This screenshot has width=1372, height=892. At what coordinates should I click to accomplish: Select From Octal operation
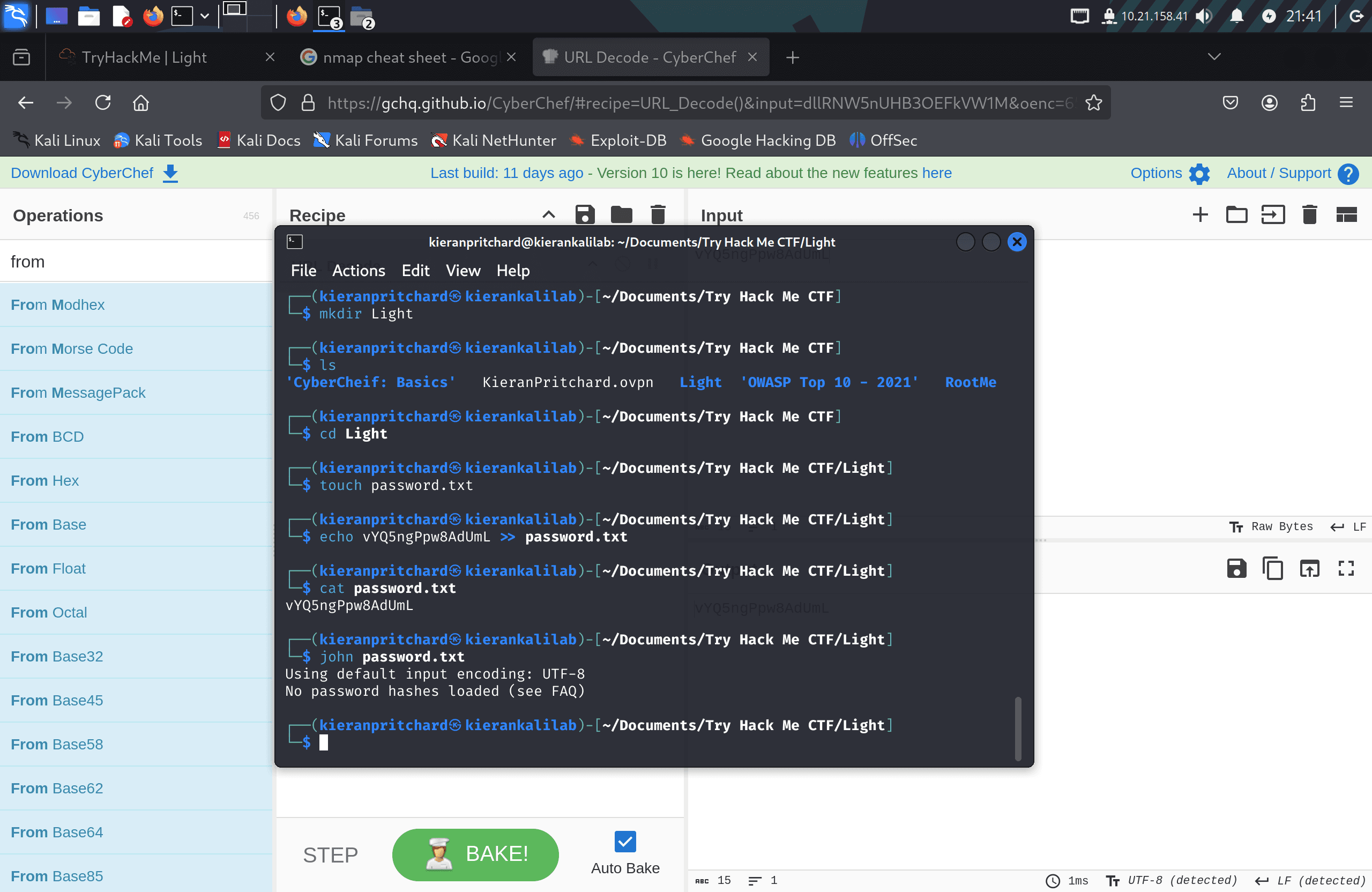click(136, 612)
